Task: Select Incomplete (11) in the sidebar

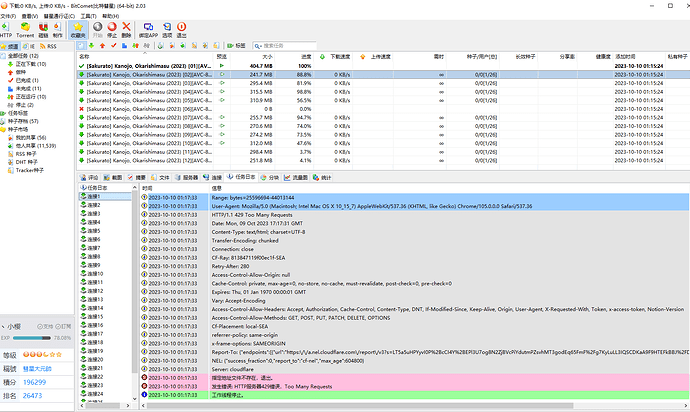Action: [28, 88]
